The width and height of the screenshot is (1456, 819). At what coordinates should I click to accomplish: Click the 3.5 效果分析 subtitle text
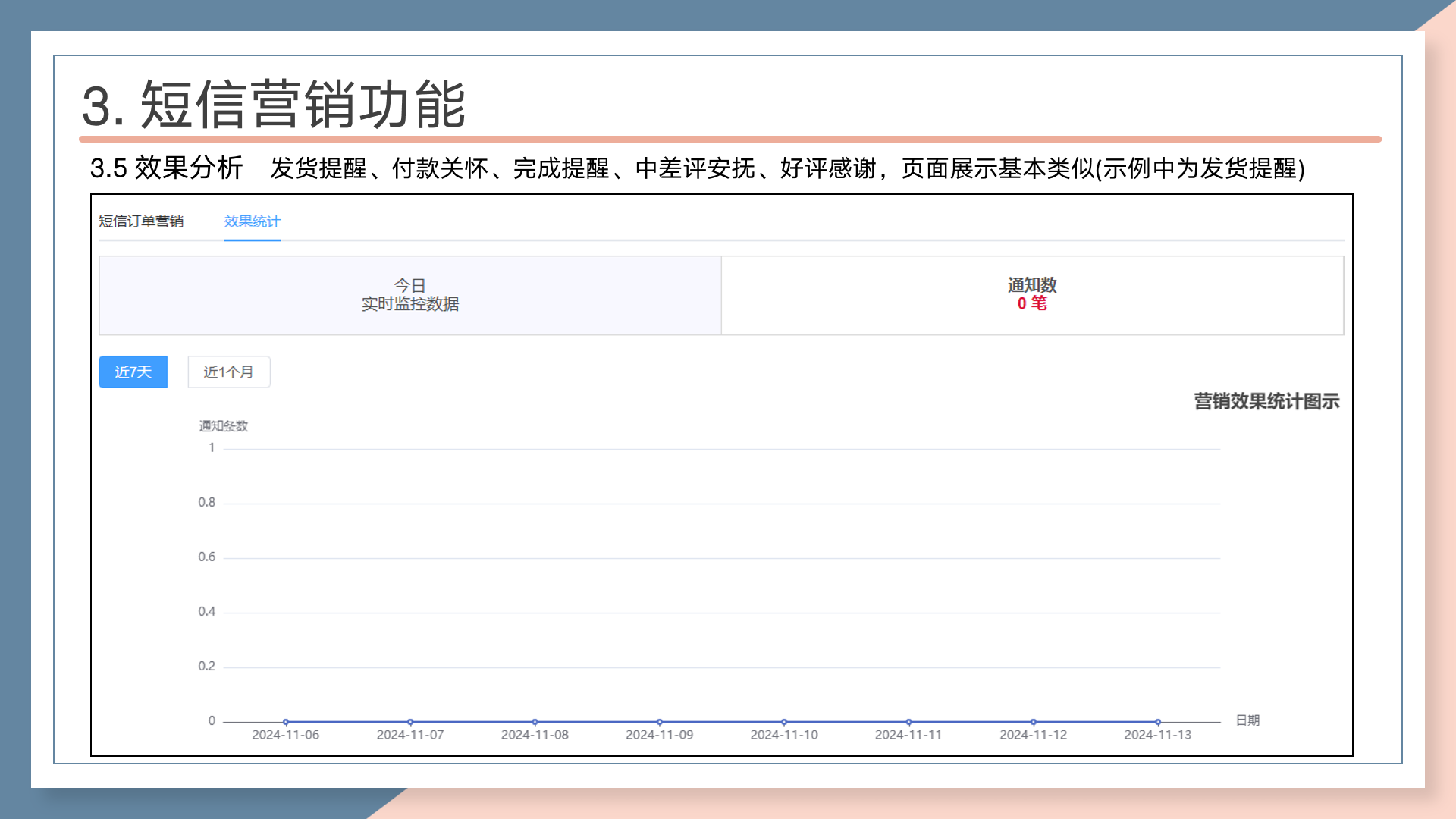point(166,168)
